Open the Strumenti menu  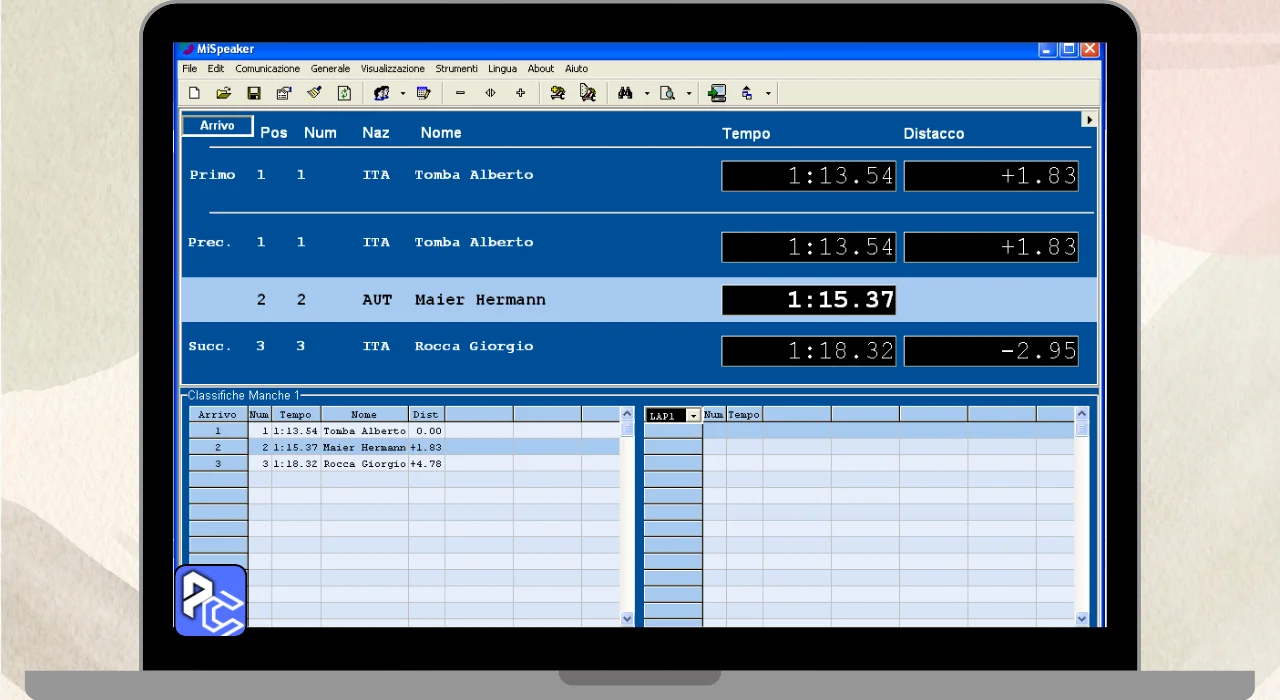click(x=456, y=69)
